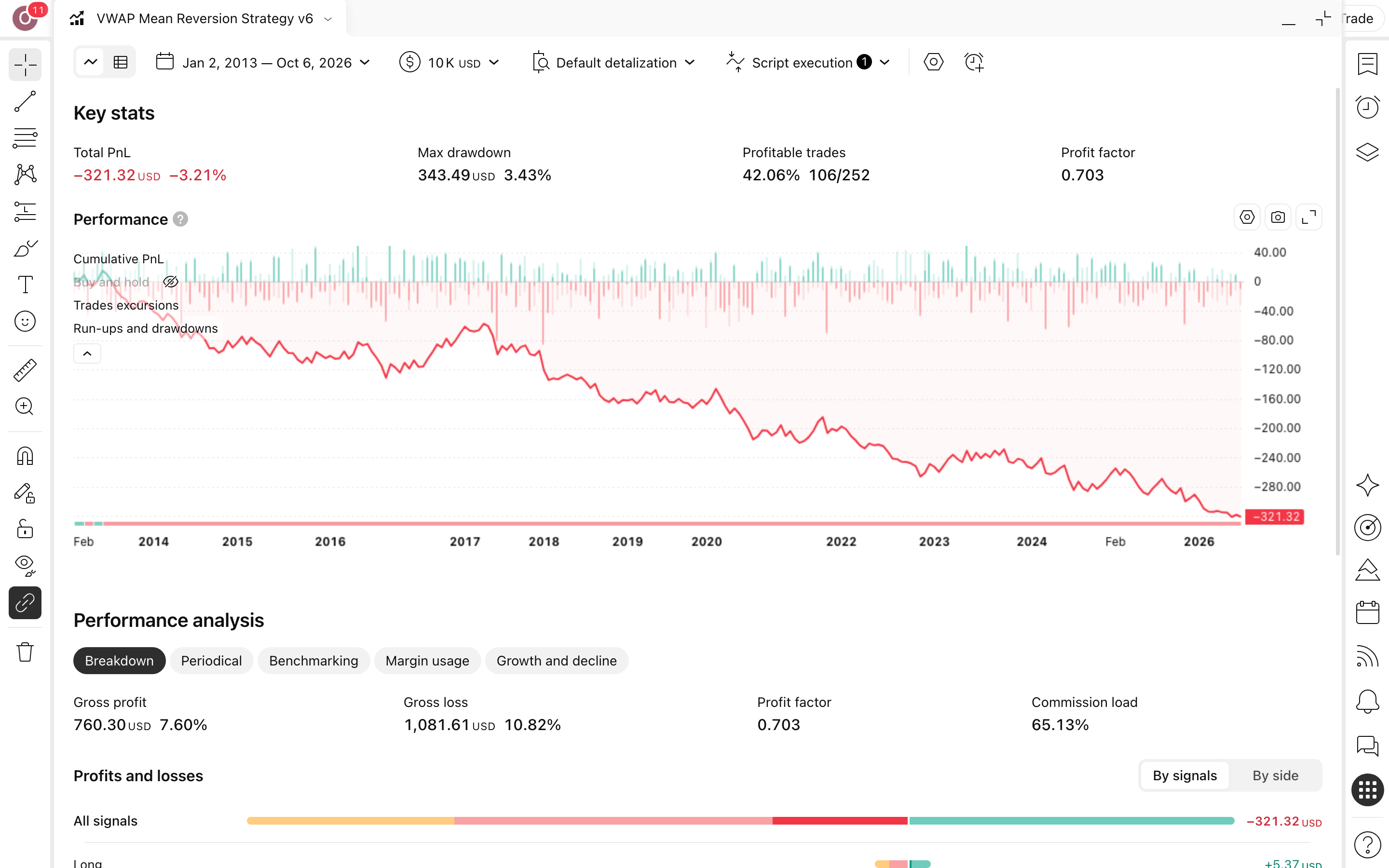Select the crosshair cursor tool
1389x868 pixels.
point(25,65)
